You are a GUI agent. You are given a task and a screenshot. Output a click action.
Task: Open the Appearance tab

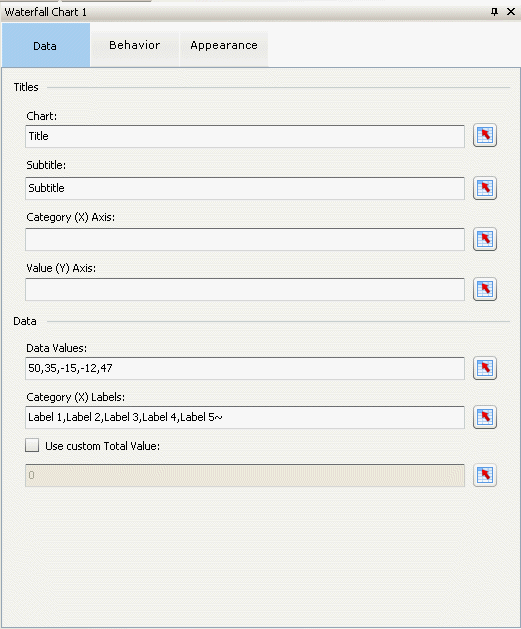coord(224,45)
